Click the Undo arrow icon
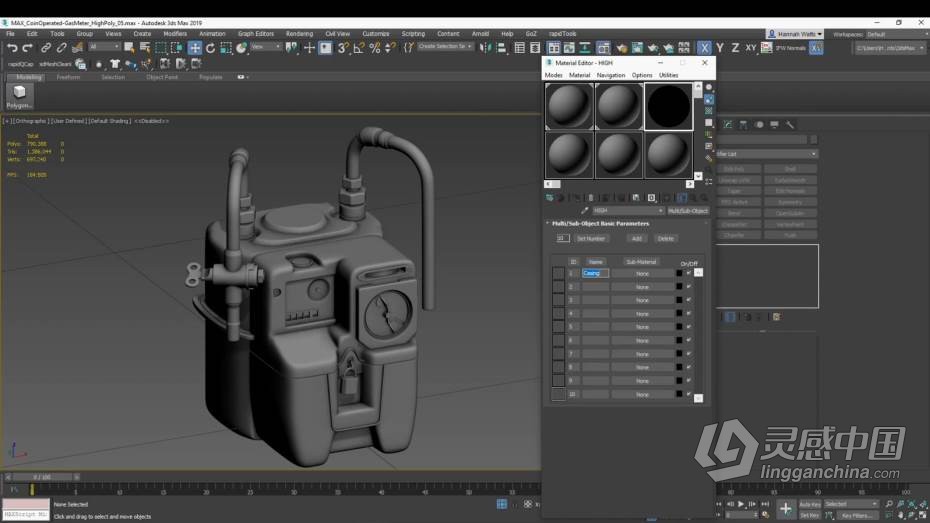Image resolution: width=930 pixels, height=523 pixels. coord(11,48)
